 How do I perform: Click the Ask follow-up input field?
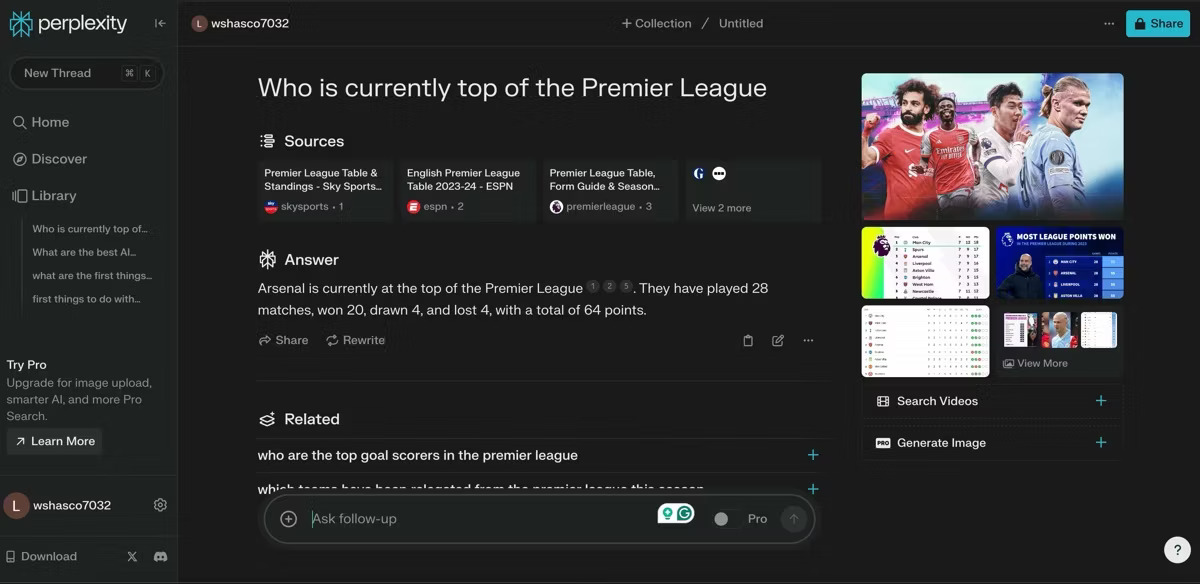coord(480,518)
